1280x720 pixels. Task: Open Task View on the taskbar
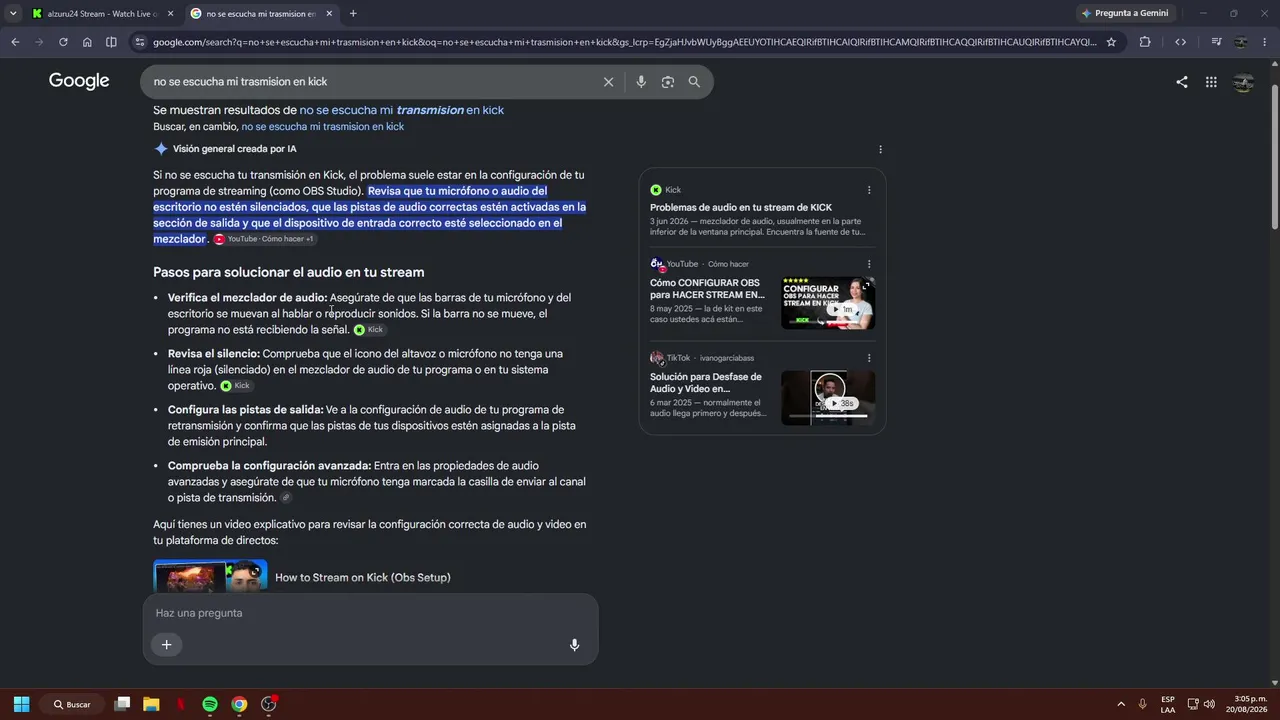click(122, 704)
